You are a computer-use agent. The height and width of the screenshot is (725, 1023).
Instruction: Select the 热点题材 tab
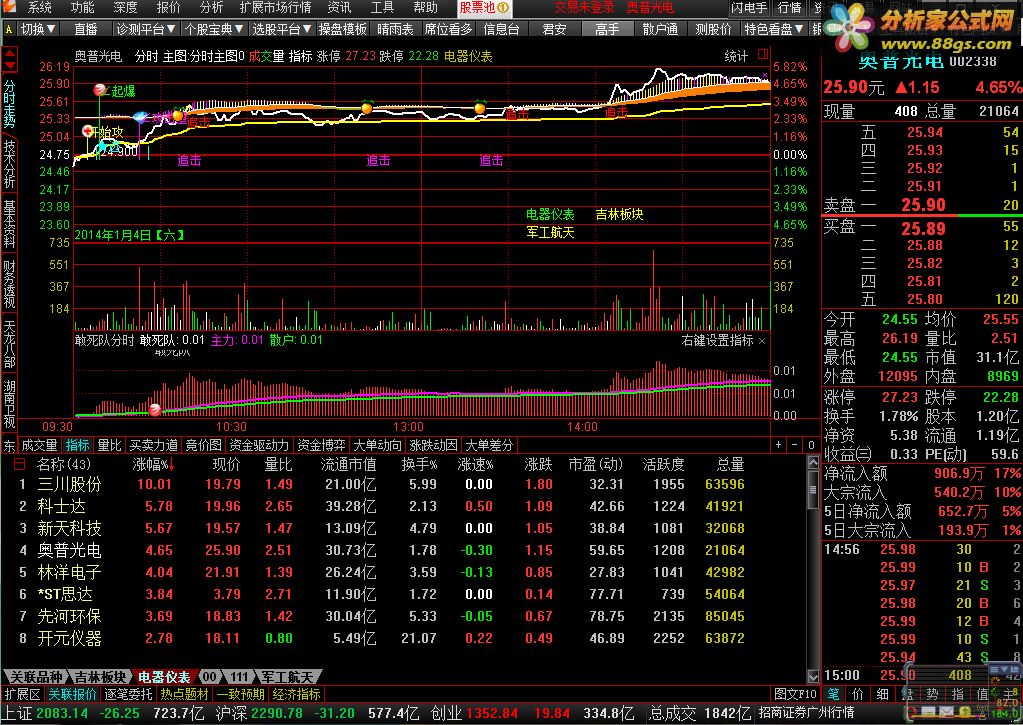click(185, 694)
